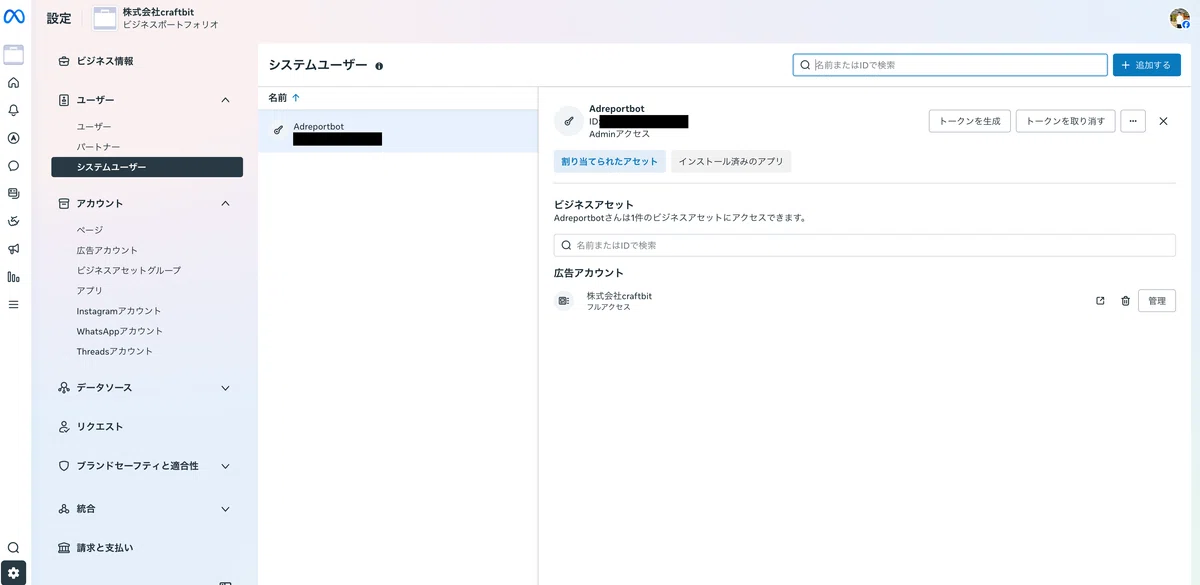Image resolution: width=1200 pixels, height=585 pixels.
Task: Click the 追加する button
Action: 1146,65
